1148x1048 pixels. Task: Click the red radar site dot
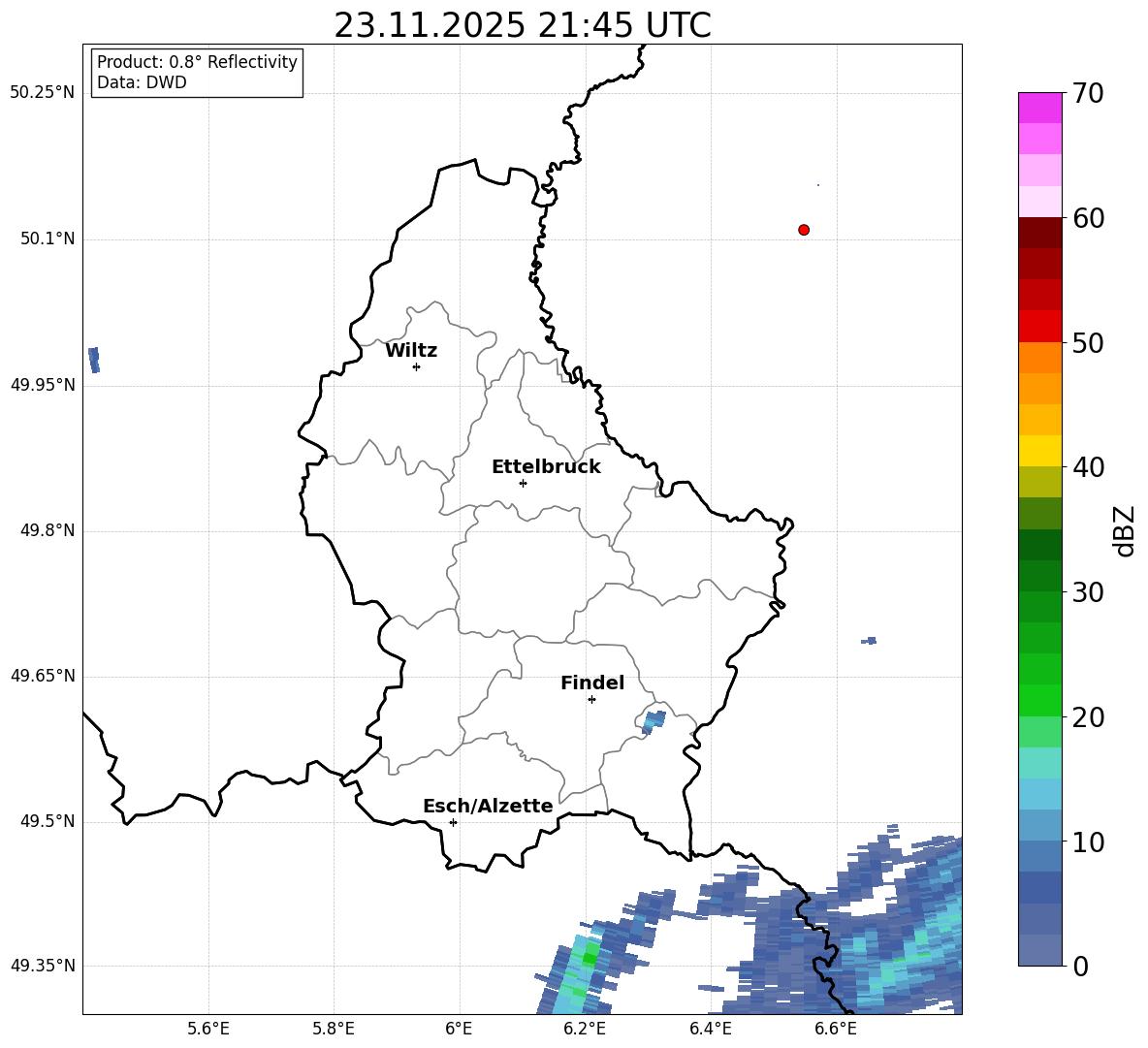coord(804,230)
